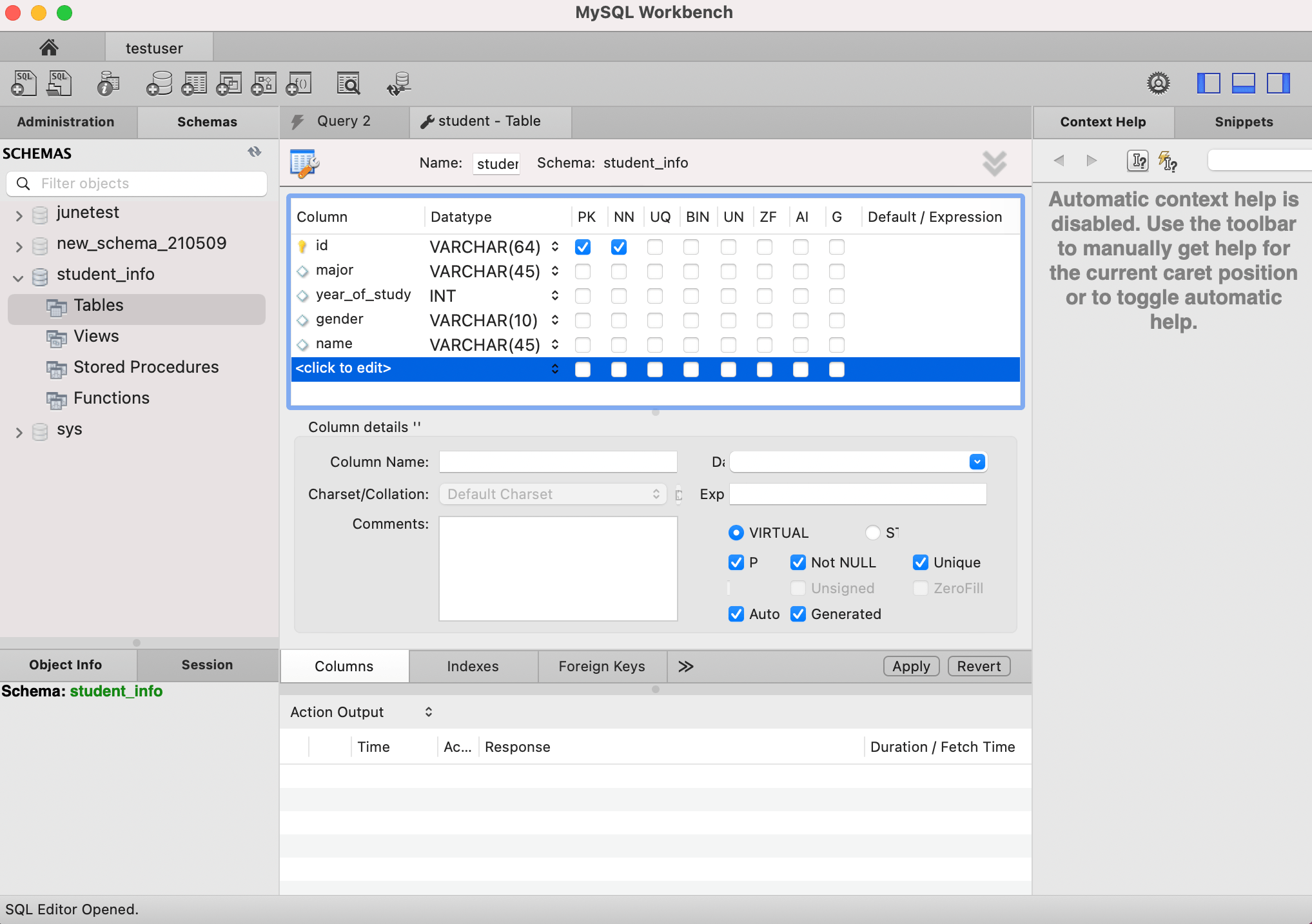The height and width of the screenshot is (924, 1312).
Task: Click the Apply button
Action: pyautogui.click(x=911, y=666)
